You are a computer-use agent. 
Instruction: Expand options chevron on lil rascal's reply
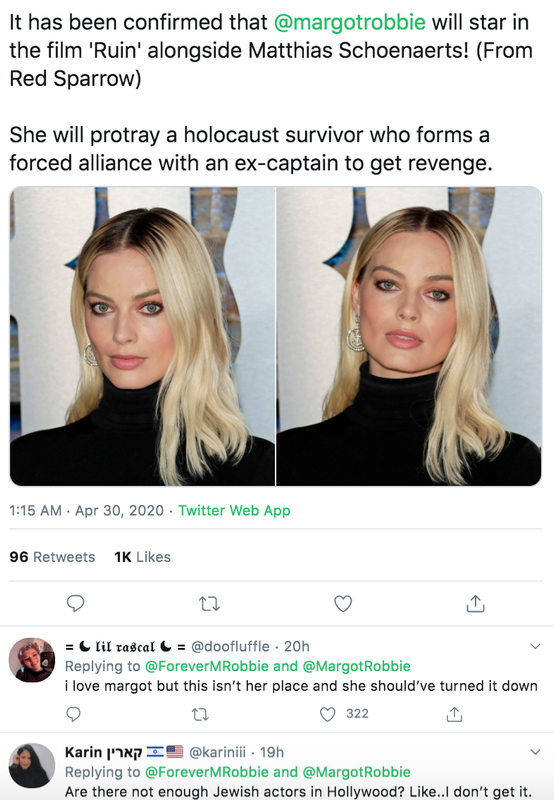click(535, 646)
